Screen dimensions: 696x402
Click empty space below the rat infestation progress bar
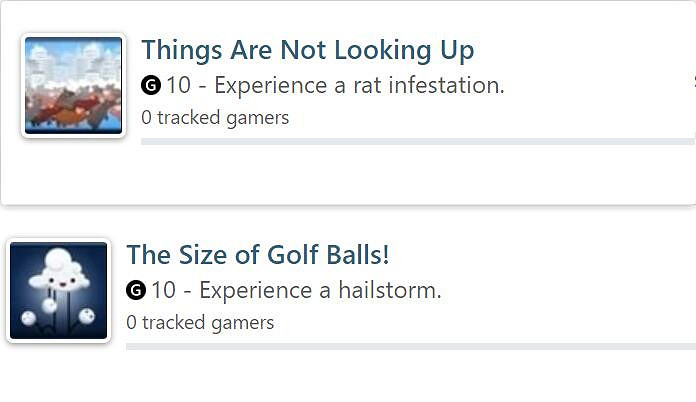coord(400,175)
